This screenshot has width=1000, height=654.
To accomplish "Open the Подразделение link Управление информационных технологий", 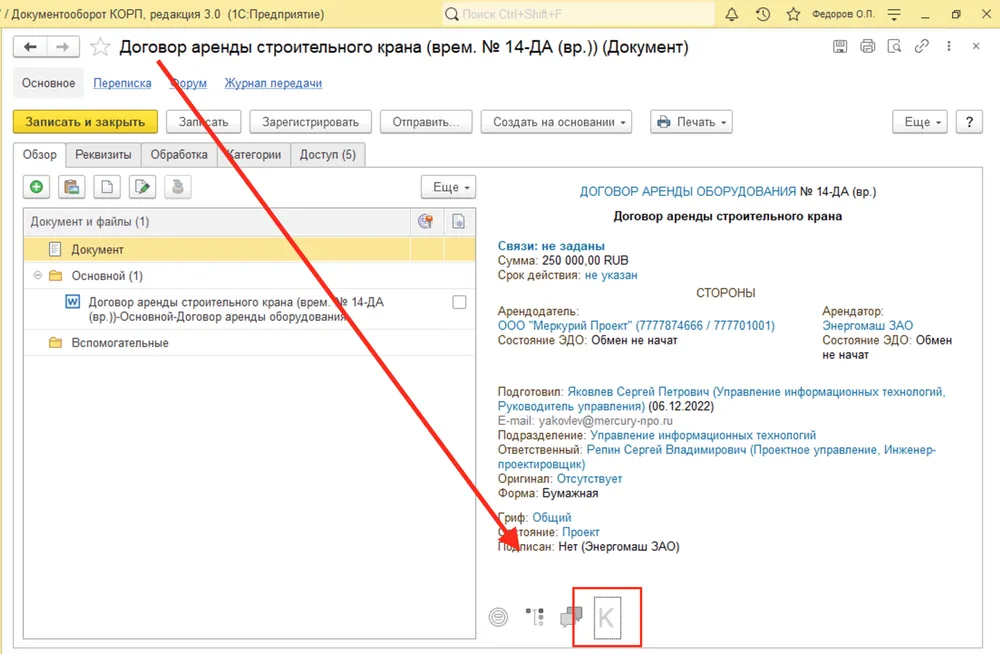I will (703, 435).
